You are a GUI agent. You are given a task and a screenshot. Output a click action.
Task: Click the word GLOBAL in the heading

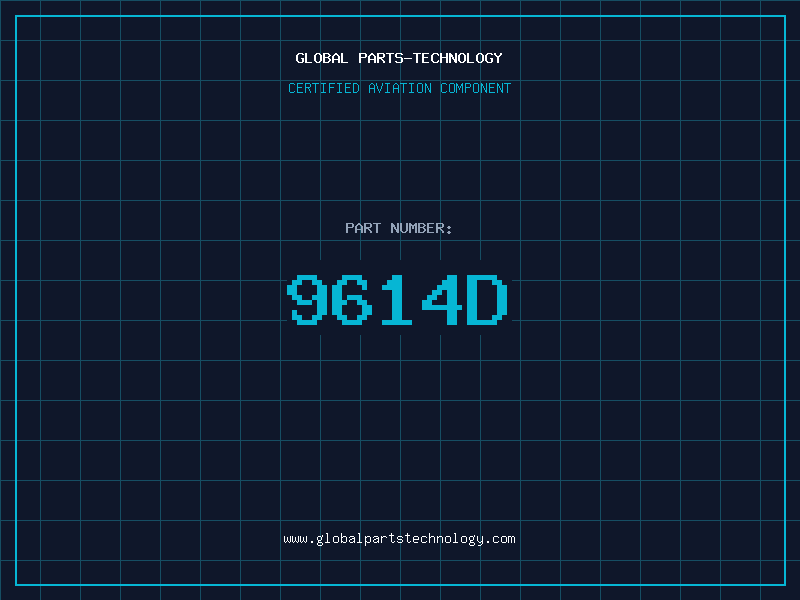(x=322, y=58)
